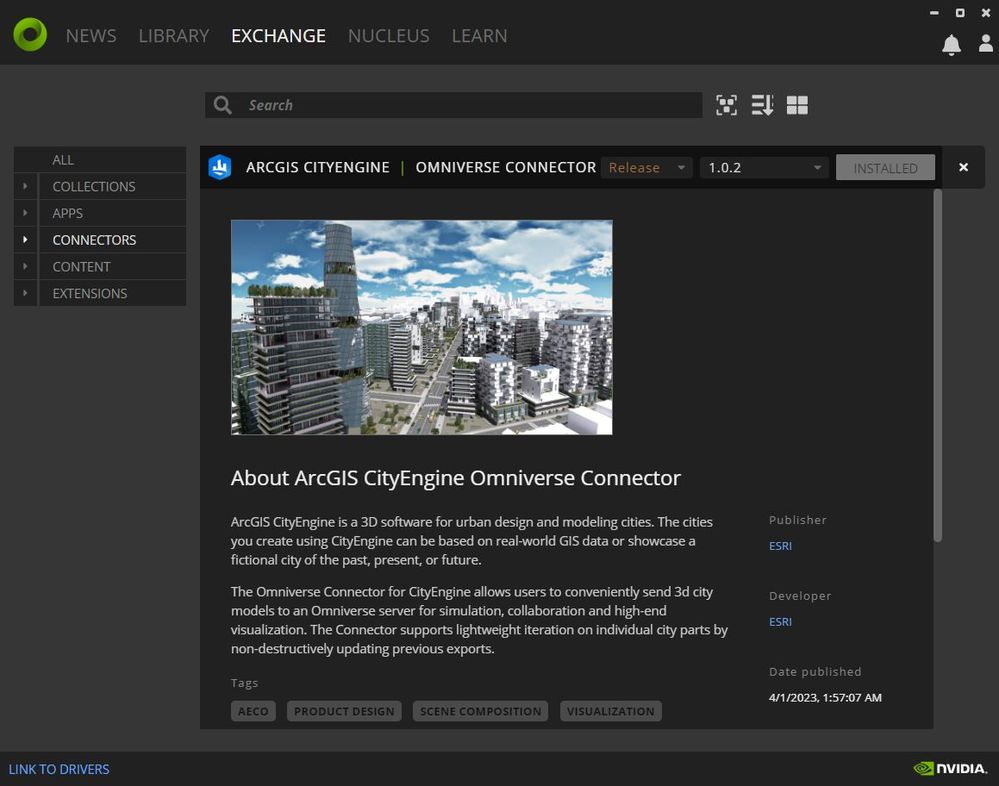Expand the APPS category arrow
Screen dimensions: 999x786
coord(25,213)
